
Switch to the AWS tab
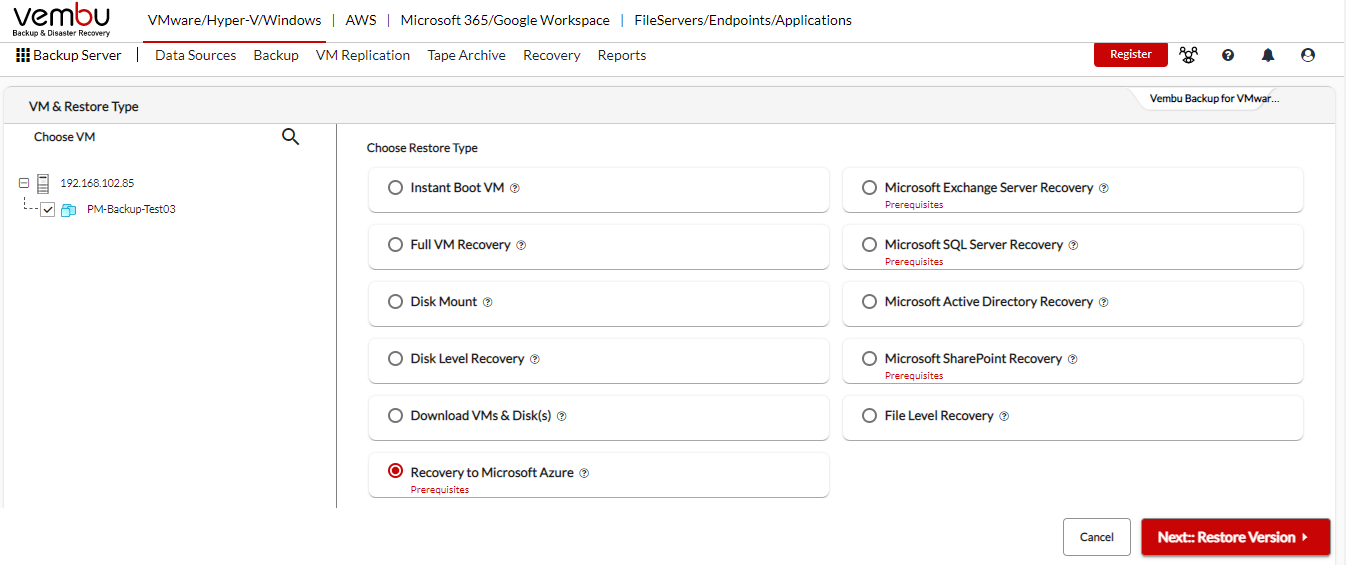tap(361, 20)
